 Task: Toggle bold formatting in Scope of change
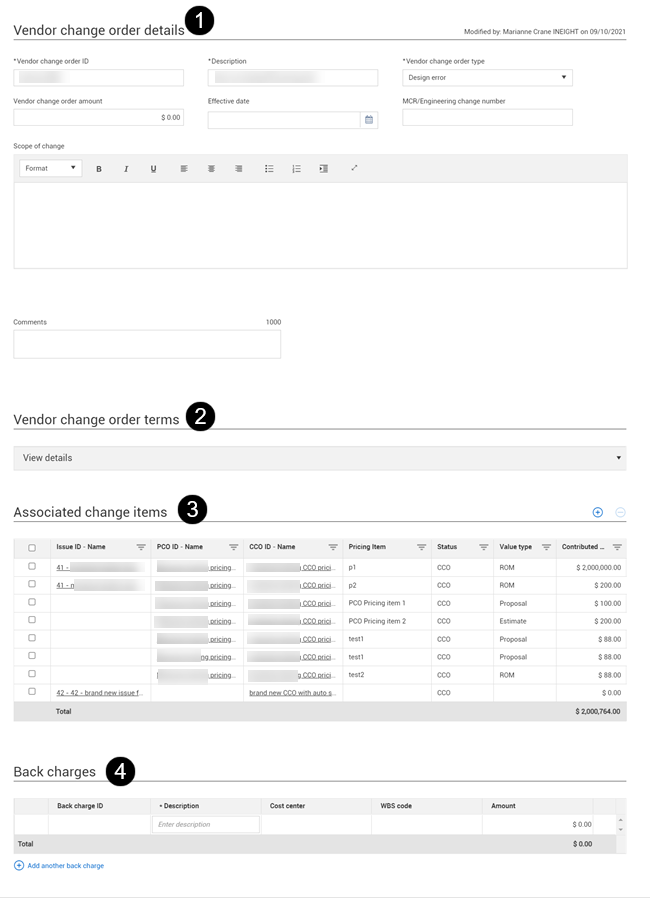pos(99,169)
